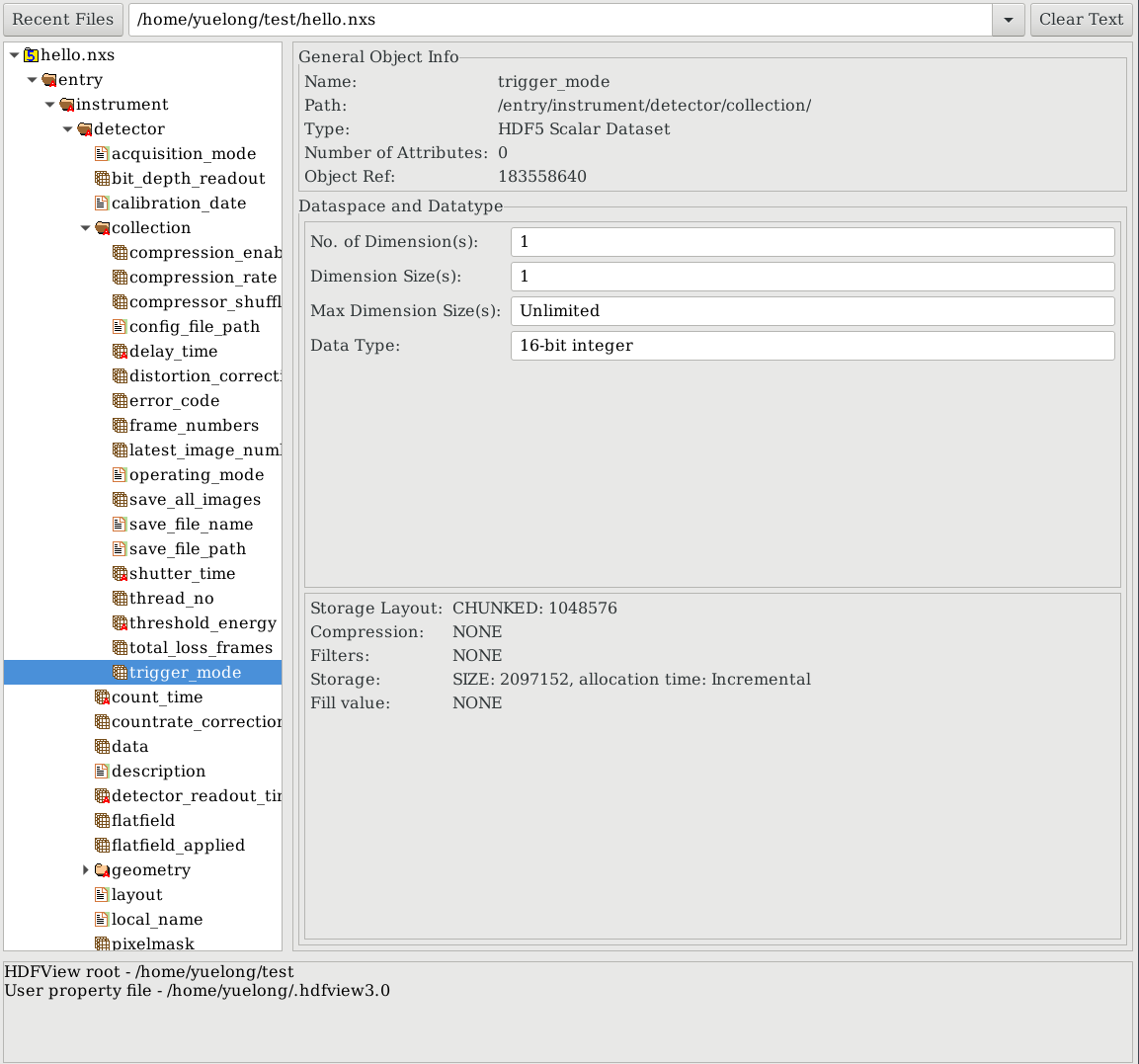The image size is (1139, 1064).
Task: Click the hello.nxs file icon
Action: pyautogui.click(x=30, y=55)
